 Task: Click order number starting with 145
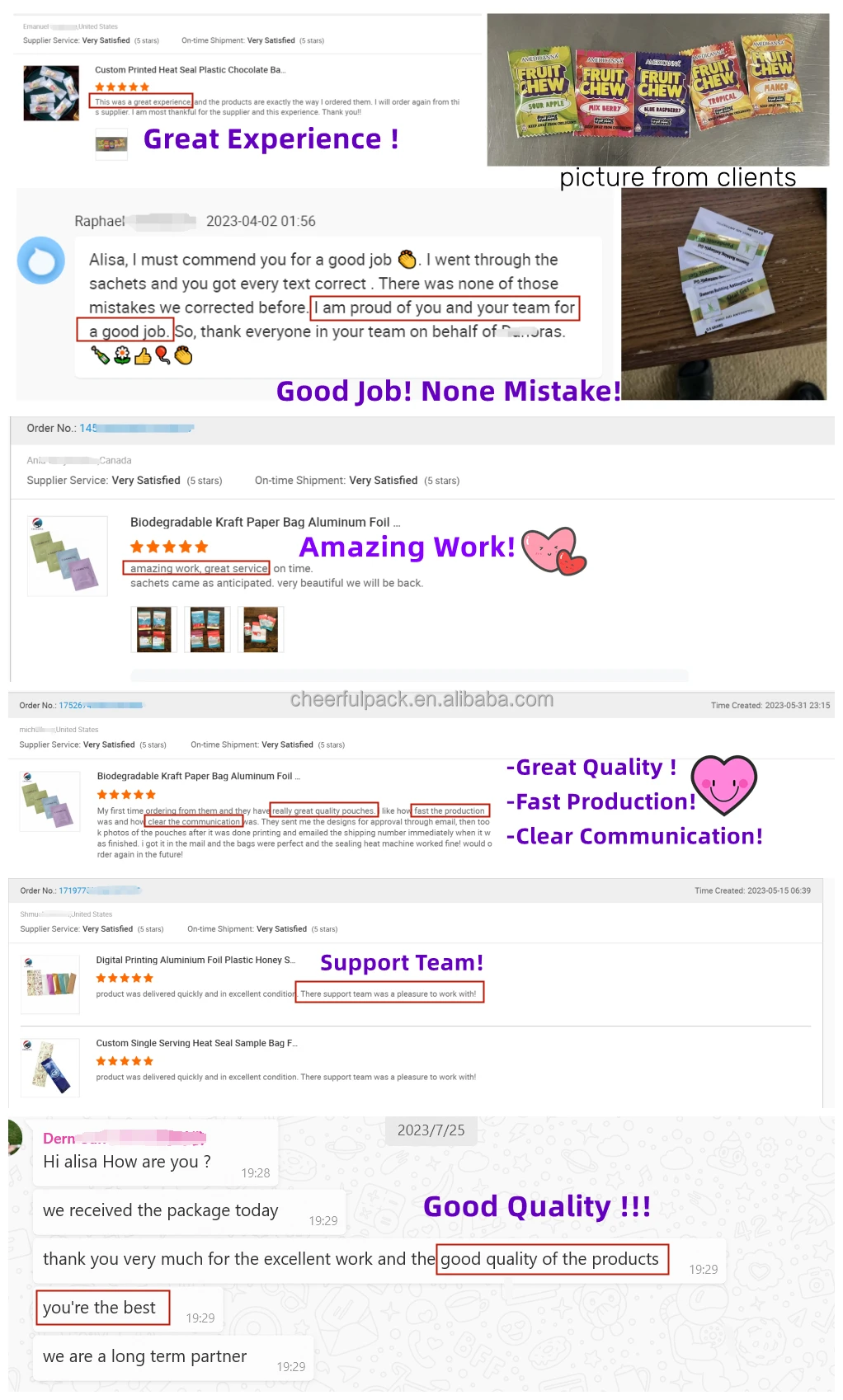pyautogui.click(x=137, y=428)
